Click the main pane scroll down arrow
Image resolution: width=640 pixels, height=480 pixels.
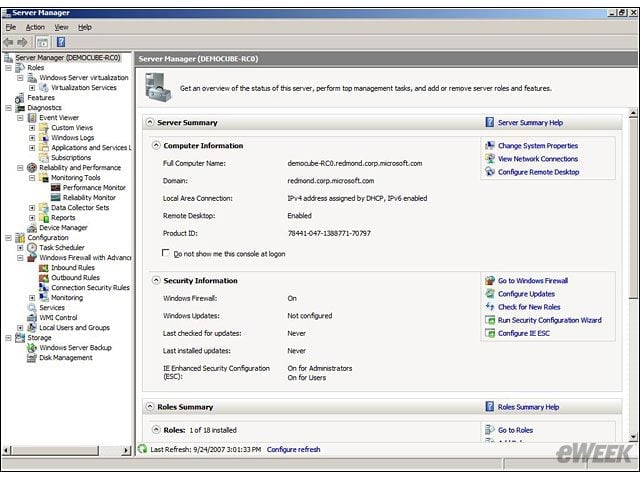pos(633,437)
